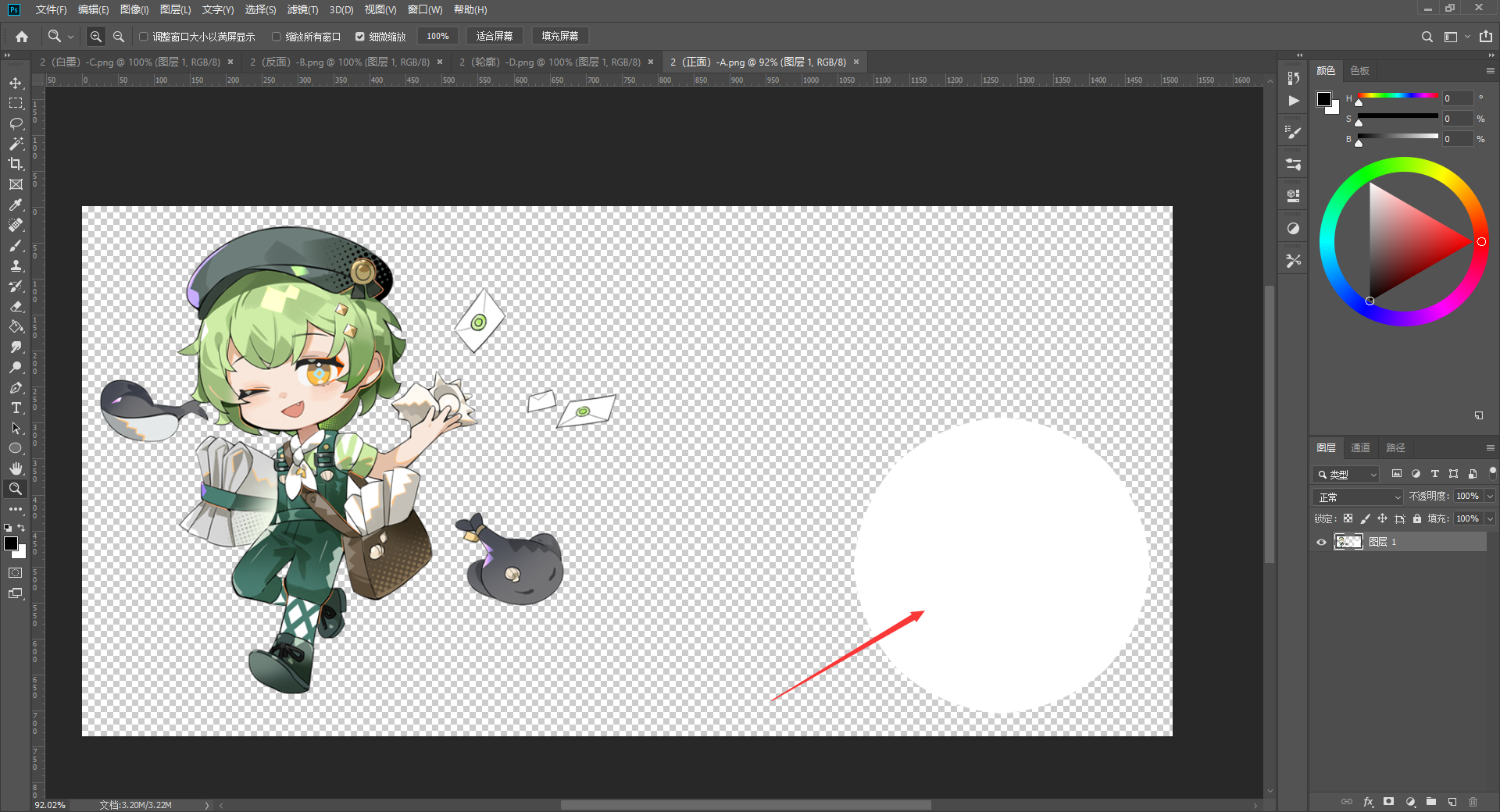Toggle lock position
1500x812 pixels.
point(1382,518)
